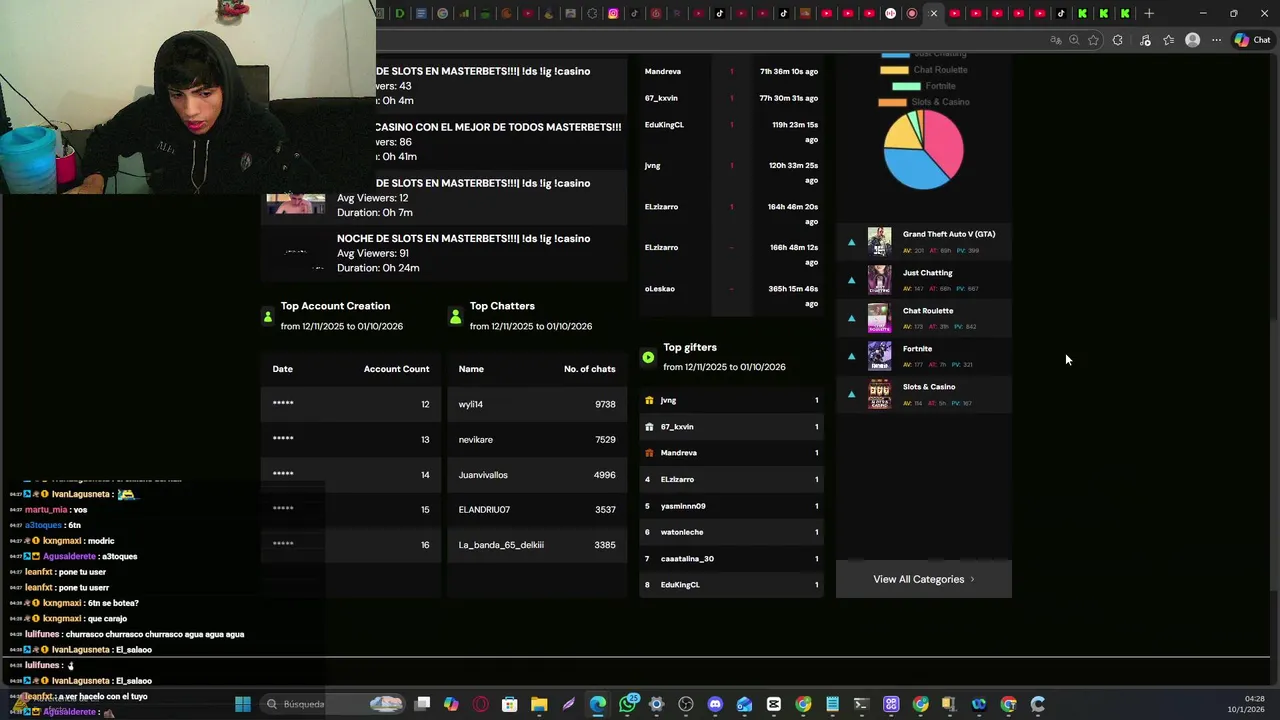Click View All Categories link
Screen dimensions: 1280x720
tap(923, 579)
